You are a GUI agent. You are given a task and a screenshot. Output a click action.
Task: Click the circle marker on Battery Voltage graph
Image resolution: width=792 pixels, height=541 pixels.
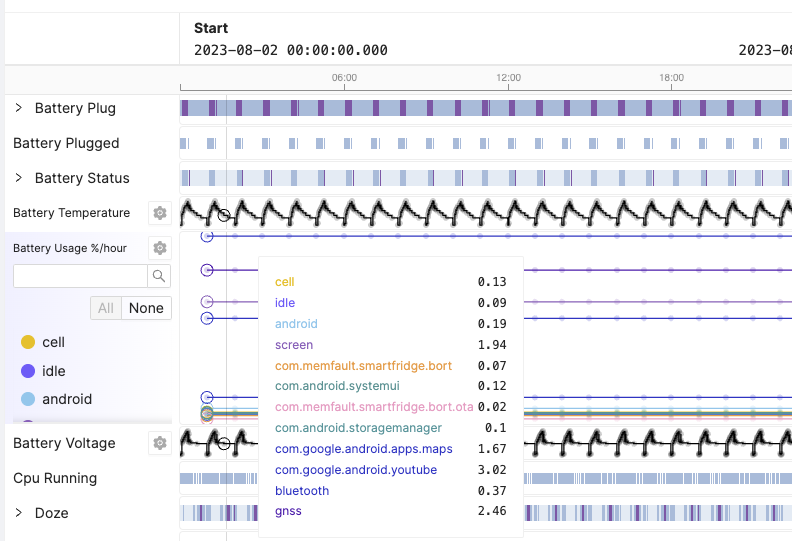[x=224, y=443]
